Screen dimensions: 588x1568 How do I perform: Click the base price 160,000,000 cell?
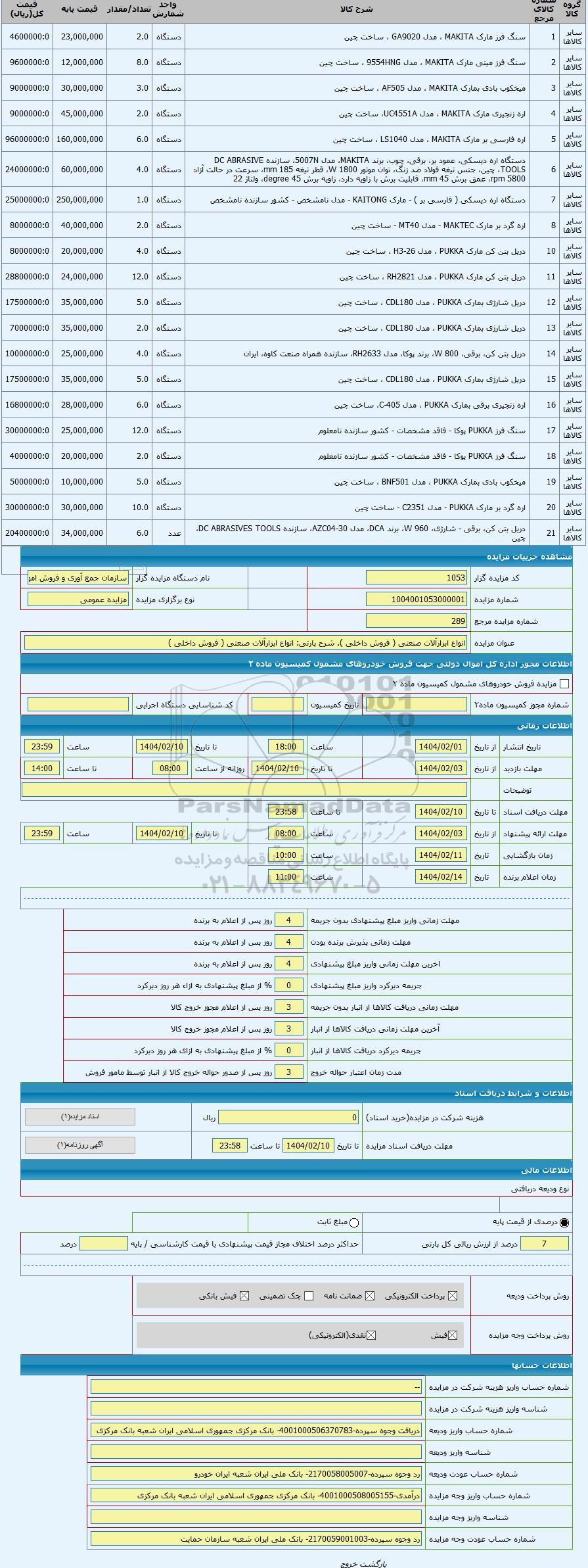[79, 139]
